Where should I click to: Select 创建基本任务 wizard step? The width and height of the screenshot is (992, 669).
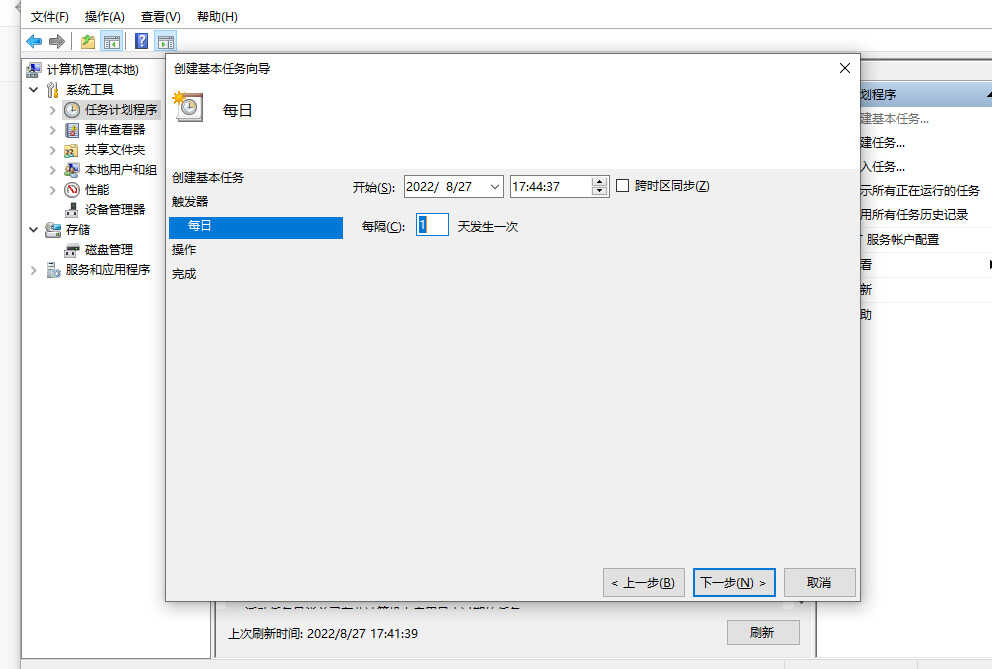coord(208,178)
